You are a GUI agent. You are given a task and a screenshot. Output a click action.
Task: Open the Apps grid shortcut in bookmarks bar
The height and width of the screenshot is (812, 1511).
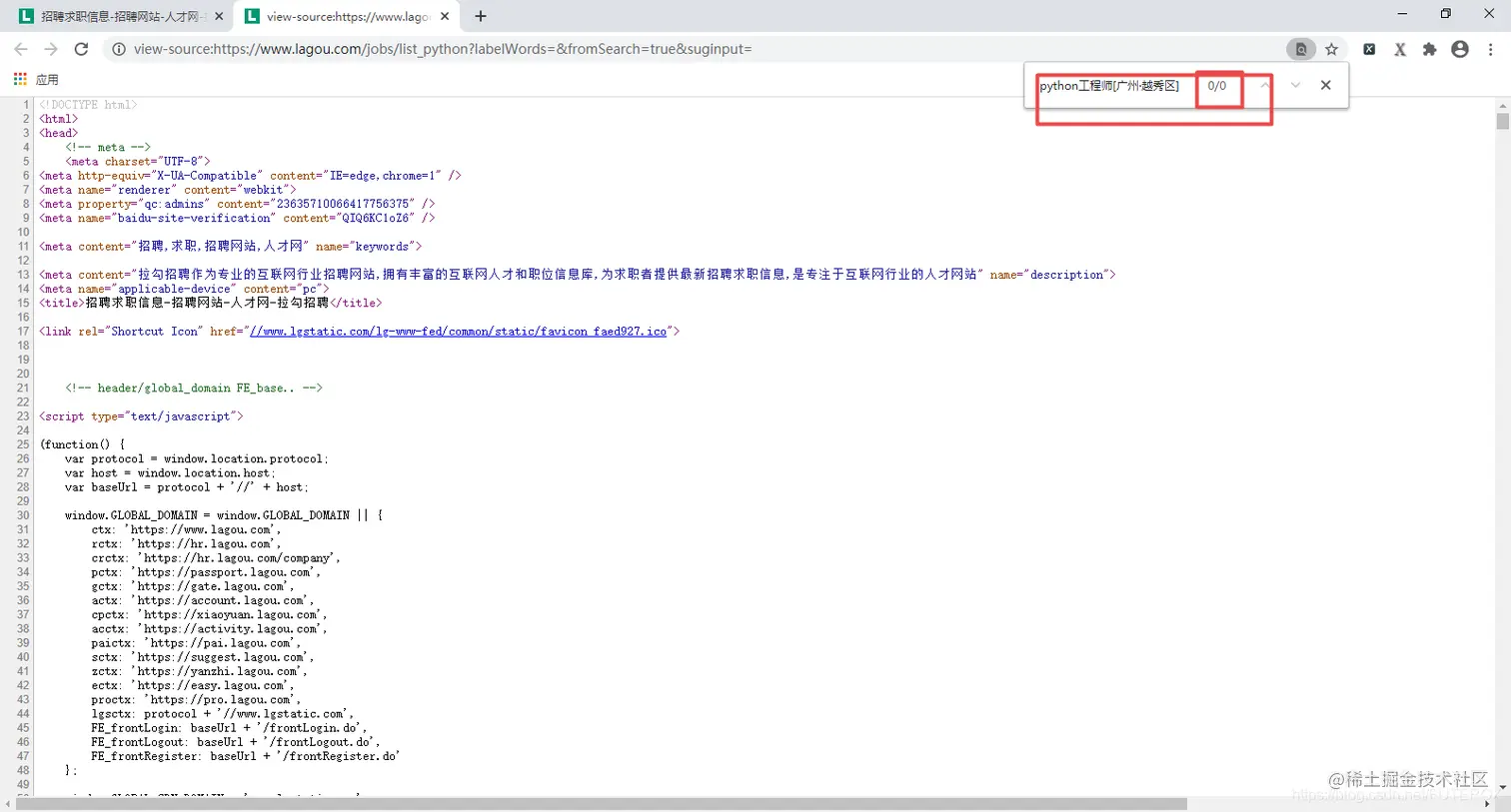coord(20,79)
